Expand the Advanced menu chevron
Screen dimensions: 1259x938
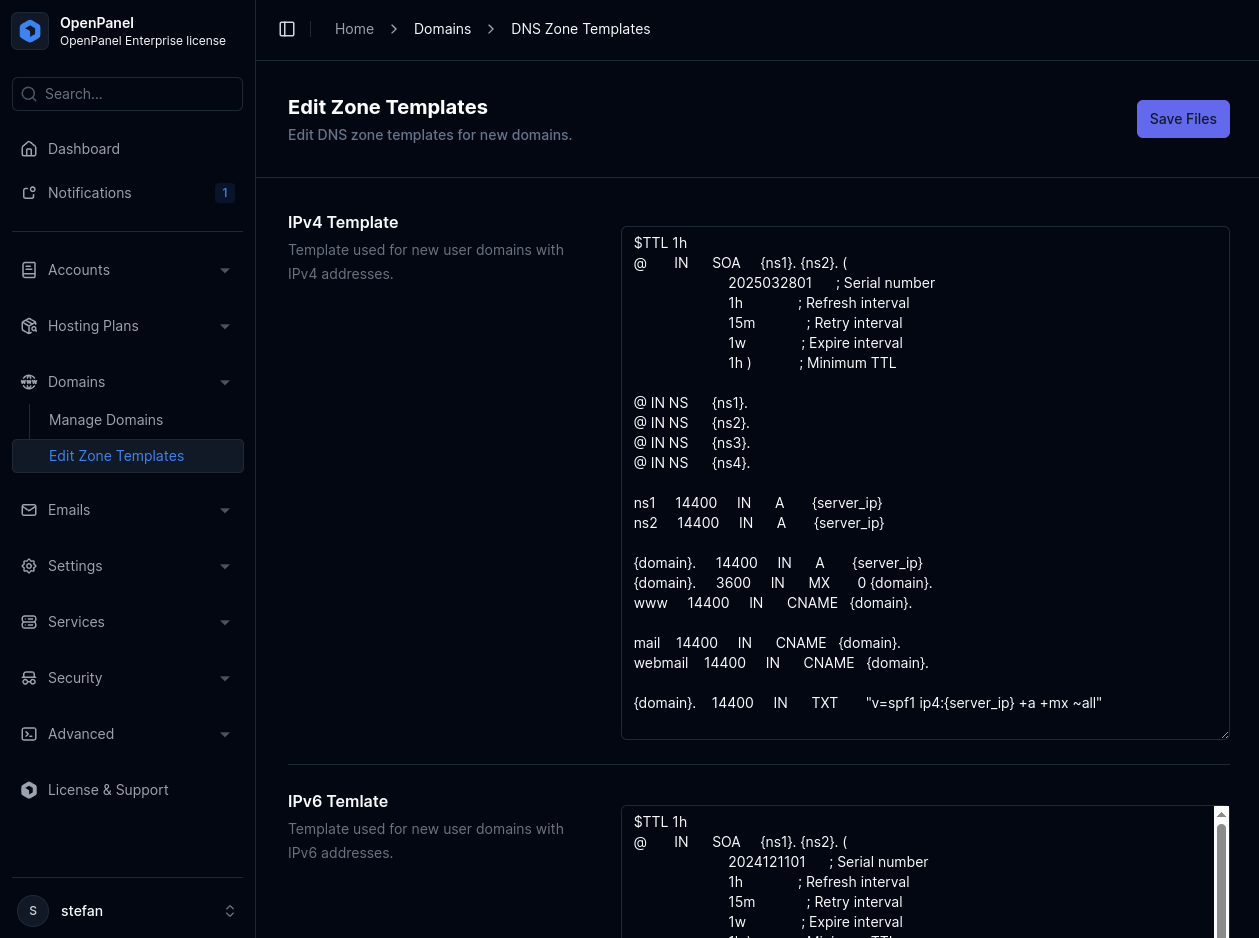(225, 734)
